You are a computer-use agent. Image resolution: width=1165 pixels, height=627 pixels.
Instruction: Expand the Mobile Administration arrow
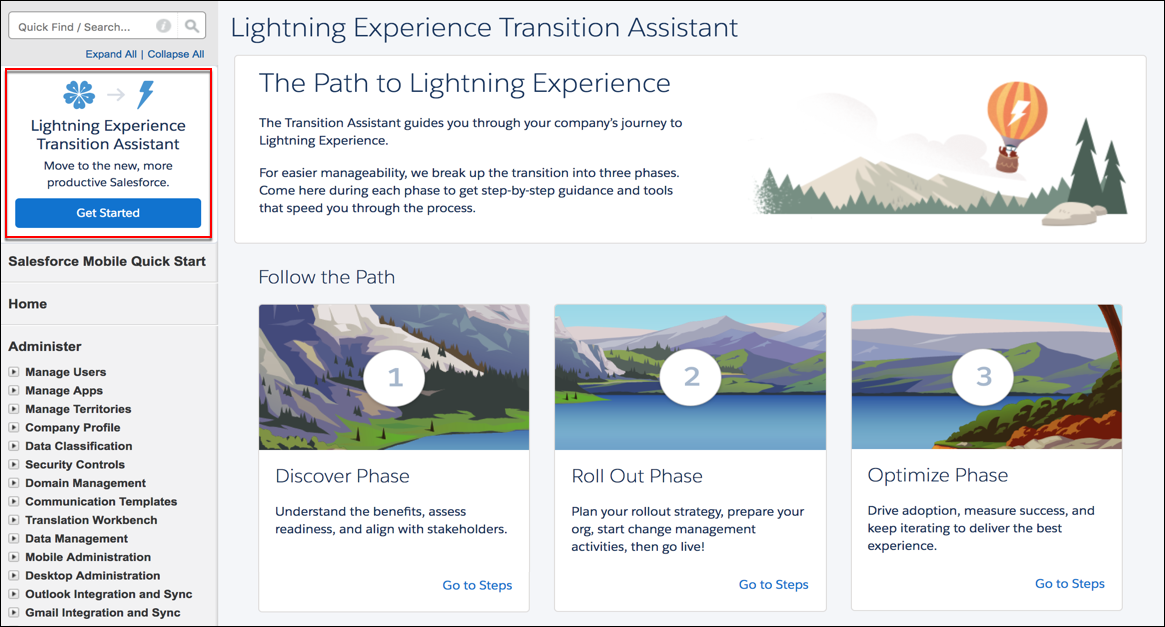pos(13,557)
